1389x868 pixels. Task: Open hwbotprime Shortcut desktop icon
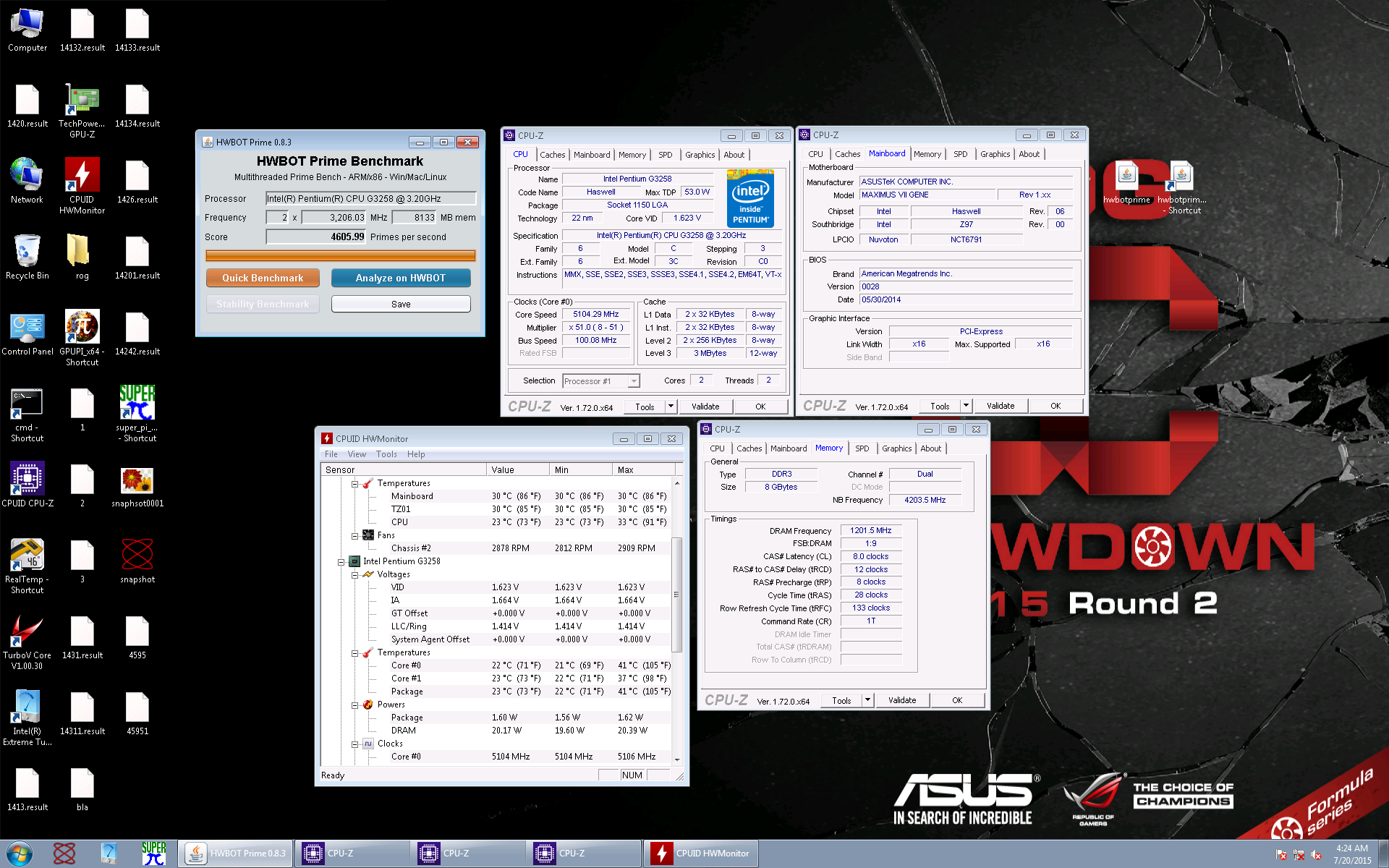(x=1182, y=188)
